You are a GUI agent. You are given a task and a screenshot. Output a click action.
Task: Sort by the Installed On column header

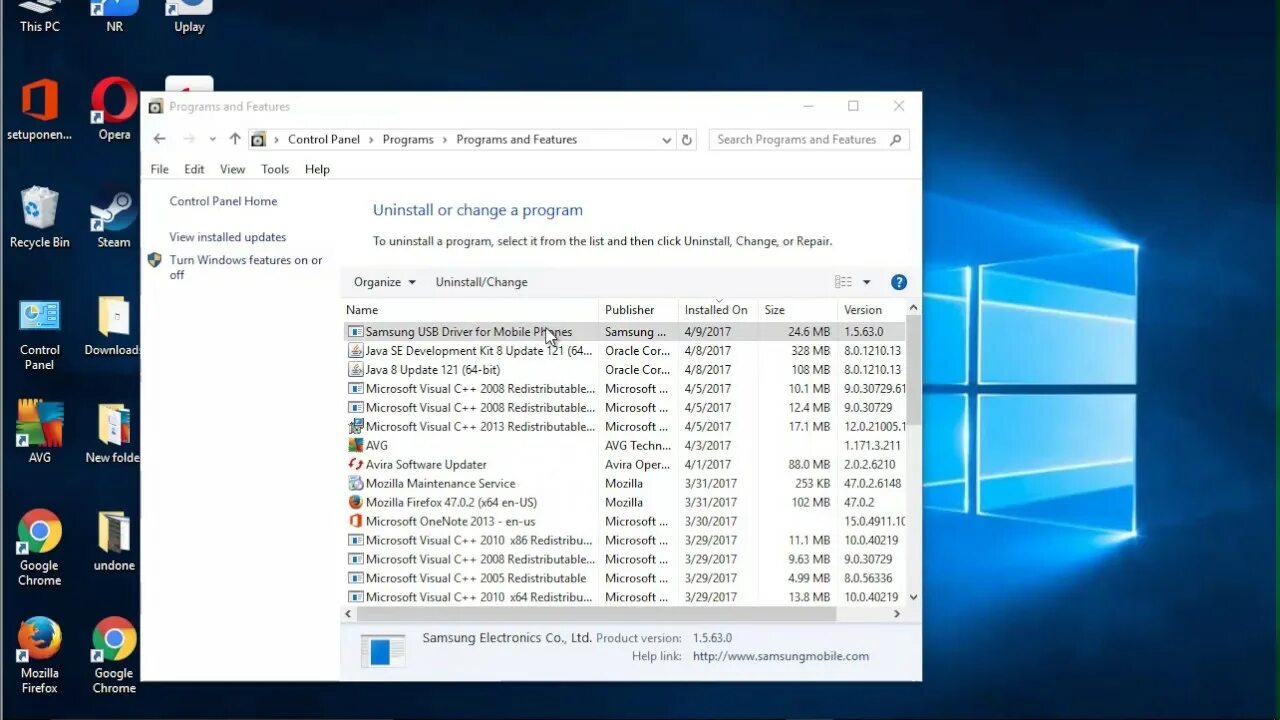click(718, 310)
